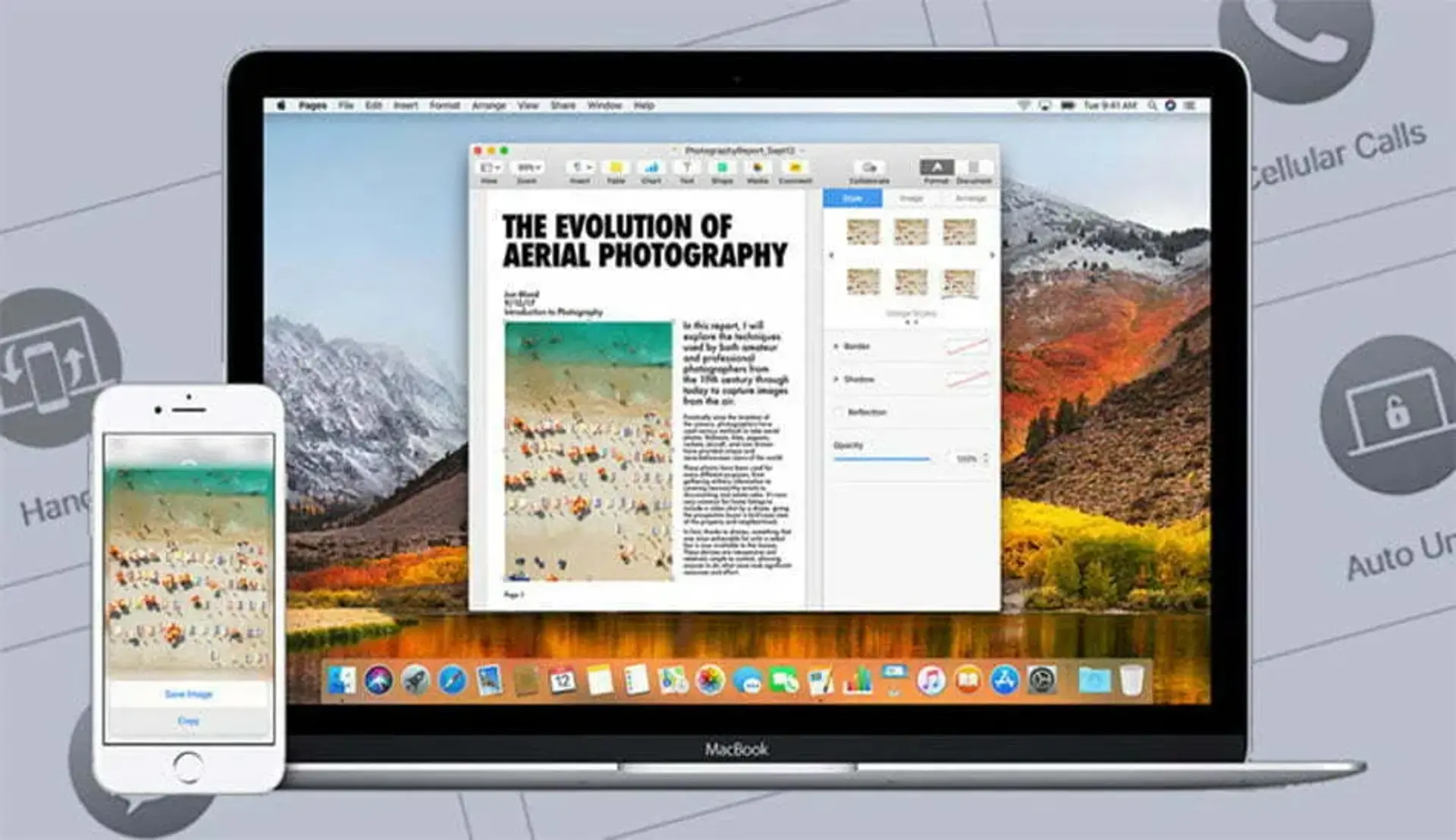Image resolution: width=1456 pixels, height=840 pixels.
Task: Open the Downloads folder in Dock
Action: coord(1094,680)
